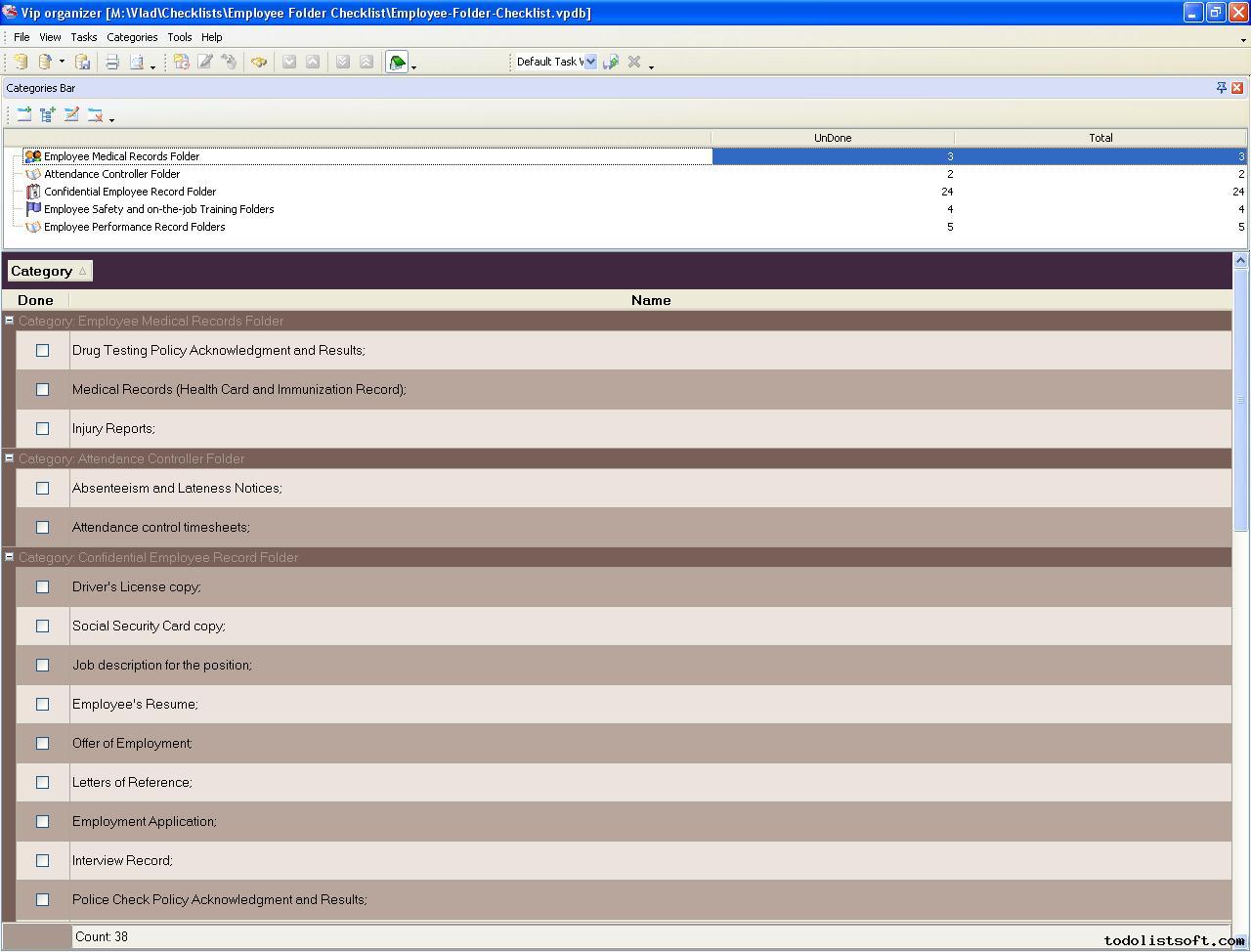The height and width of the screenshot is (952, 1251).
Task: Open the Default Task View dropdown
Action: tap(589, 62)
